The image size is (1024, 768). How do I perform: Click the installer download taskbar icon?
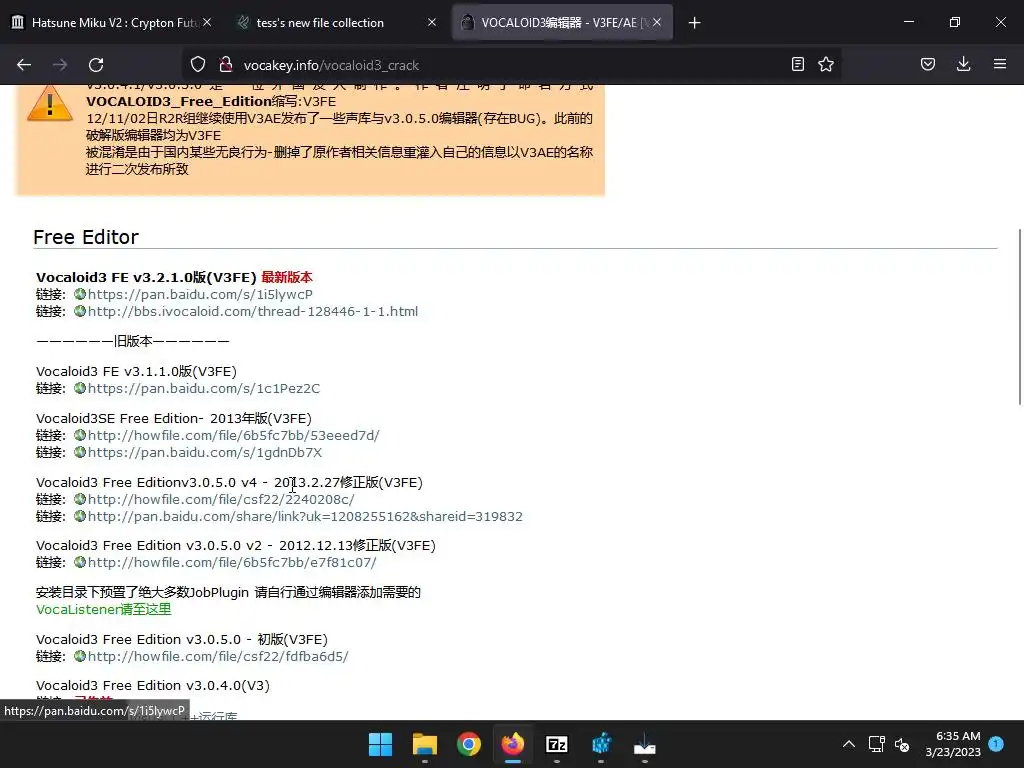point(645,744)
